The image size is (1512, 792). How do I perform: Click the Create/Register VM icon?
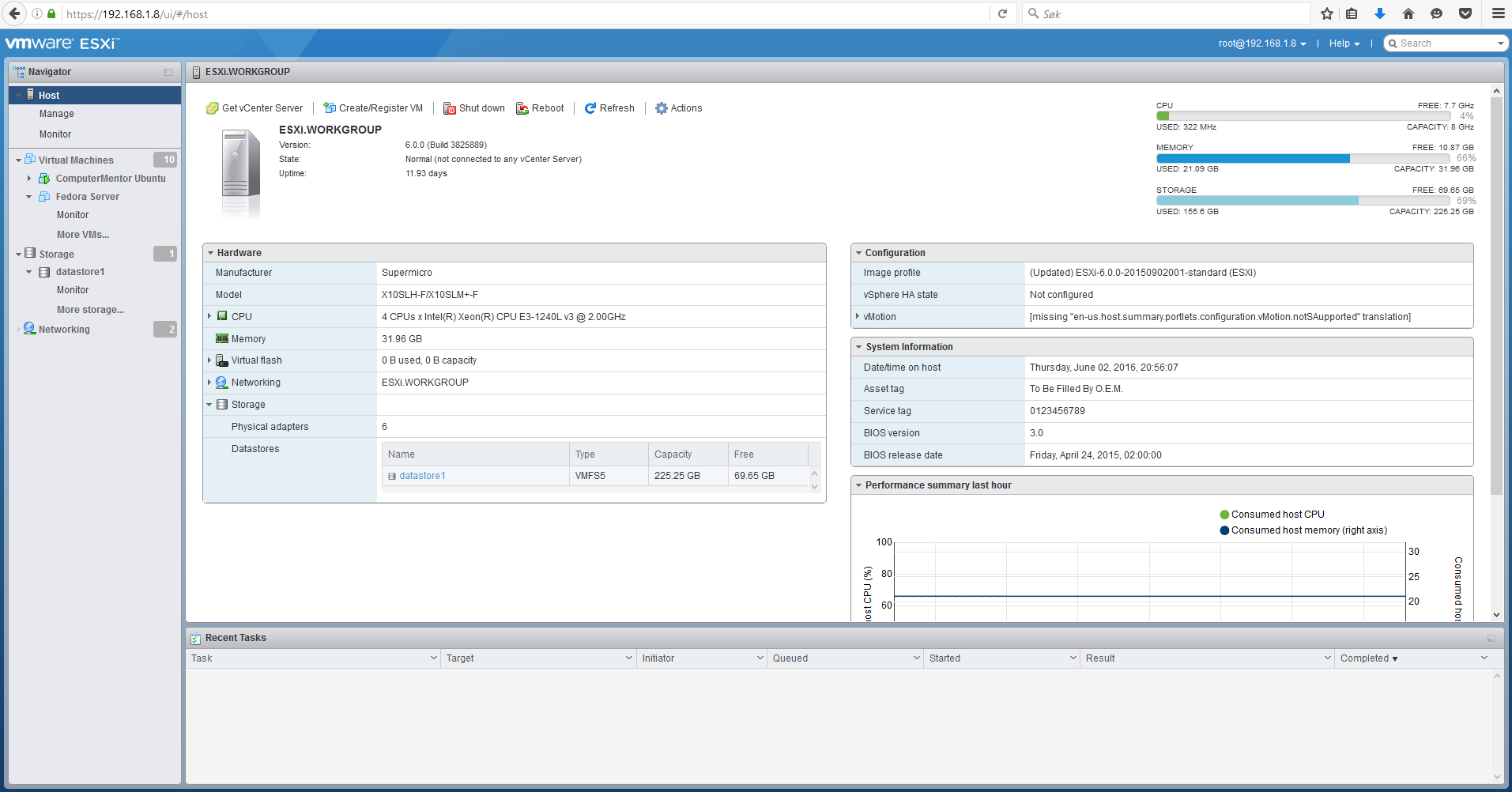pos(330,108)
